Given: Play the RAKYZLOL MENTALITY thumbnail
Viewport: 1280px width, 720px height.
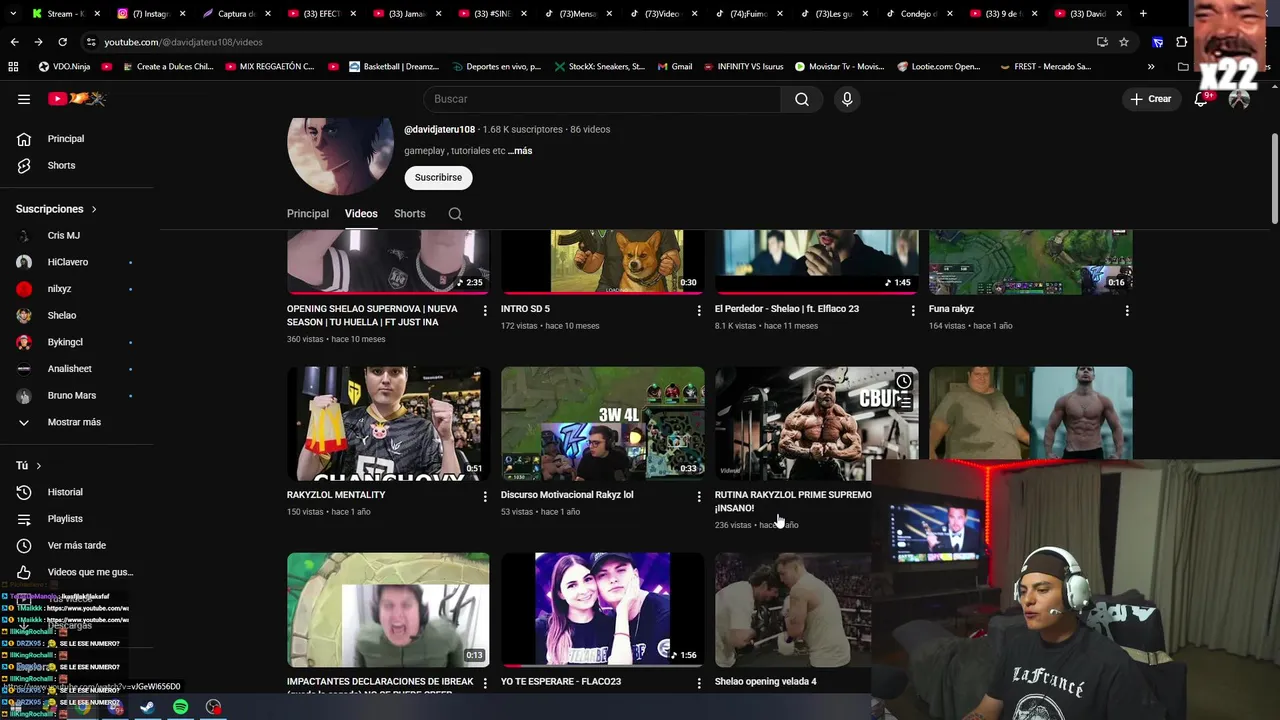Looking at the screenshot, I should pyautogui.click(x=388, y=423).
